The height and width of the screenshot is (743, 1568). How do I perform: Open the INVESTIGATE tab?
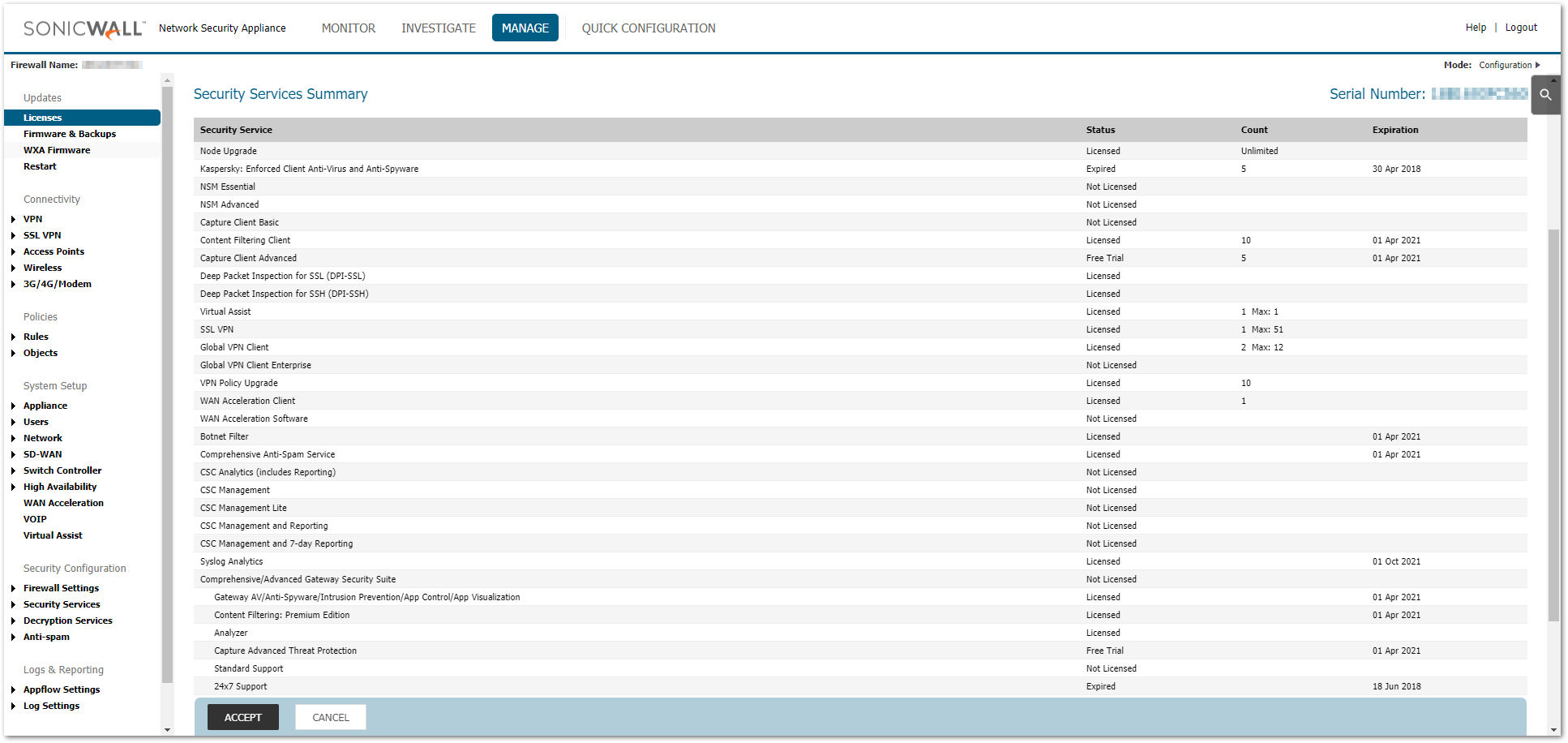click(438, 28)
